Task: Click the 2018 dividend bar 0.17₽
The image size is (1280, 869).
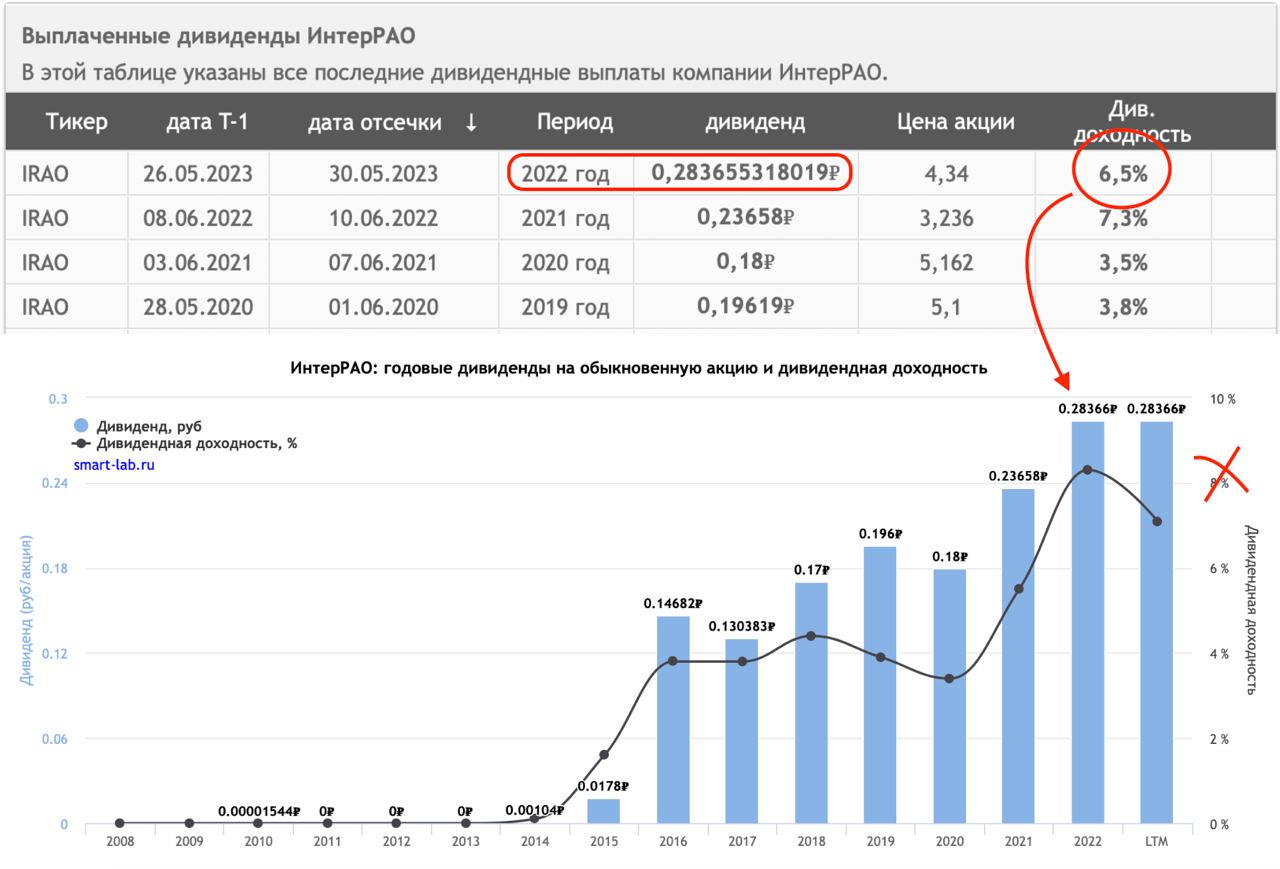Action: click(811, 704)
